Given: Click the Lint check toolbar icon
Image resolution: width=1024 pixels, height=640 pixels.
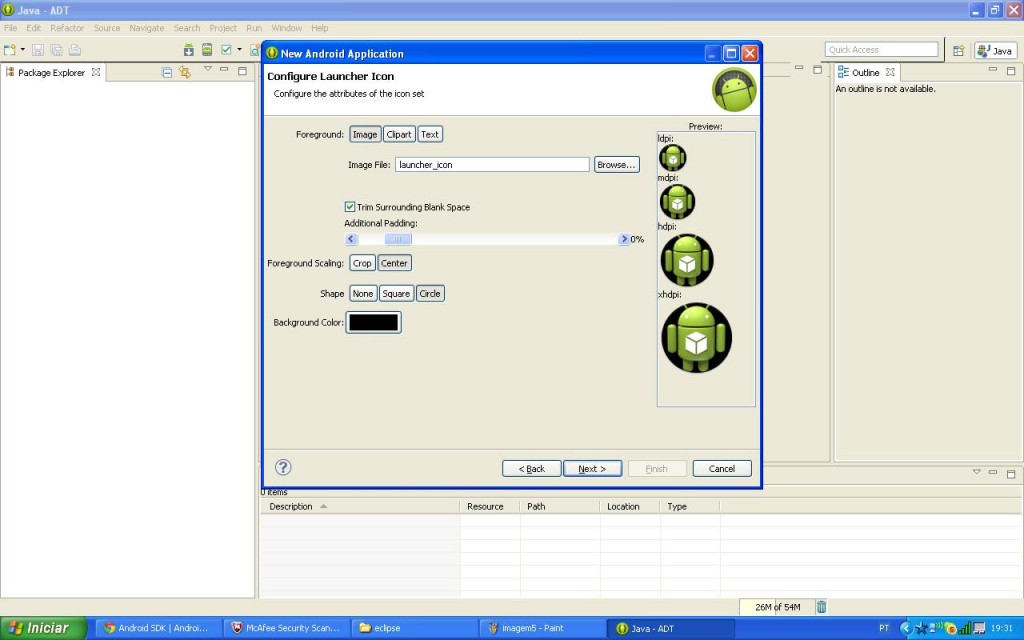Looking at the screenshot, I should tap(227, 50).
